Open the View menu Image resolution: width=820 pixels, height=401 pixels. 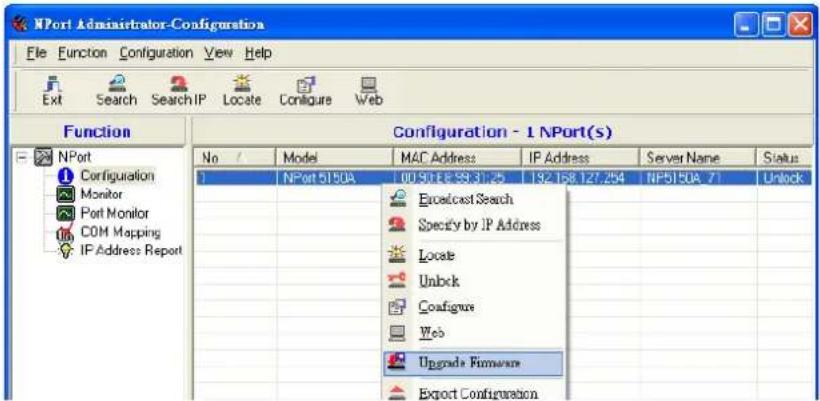click(219, 53)
